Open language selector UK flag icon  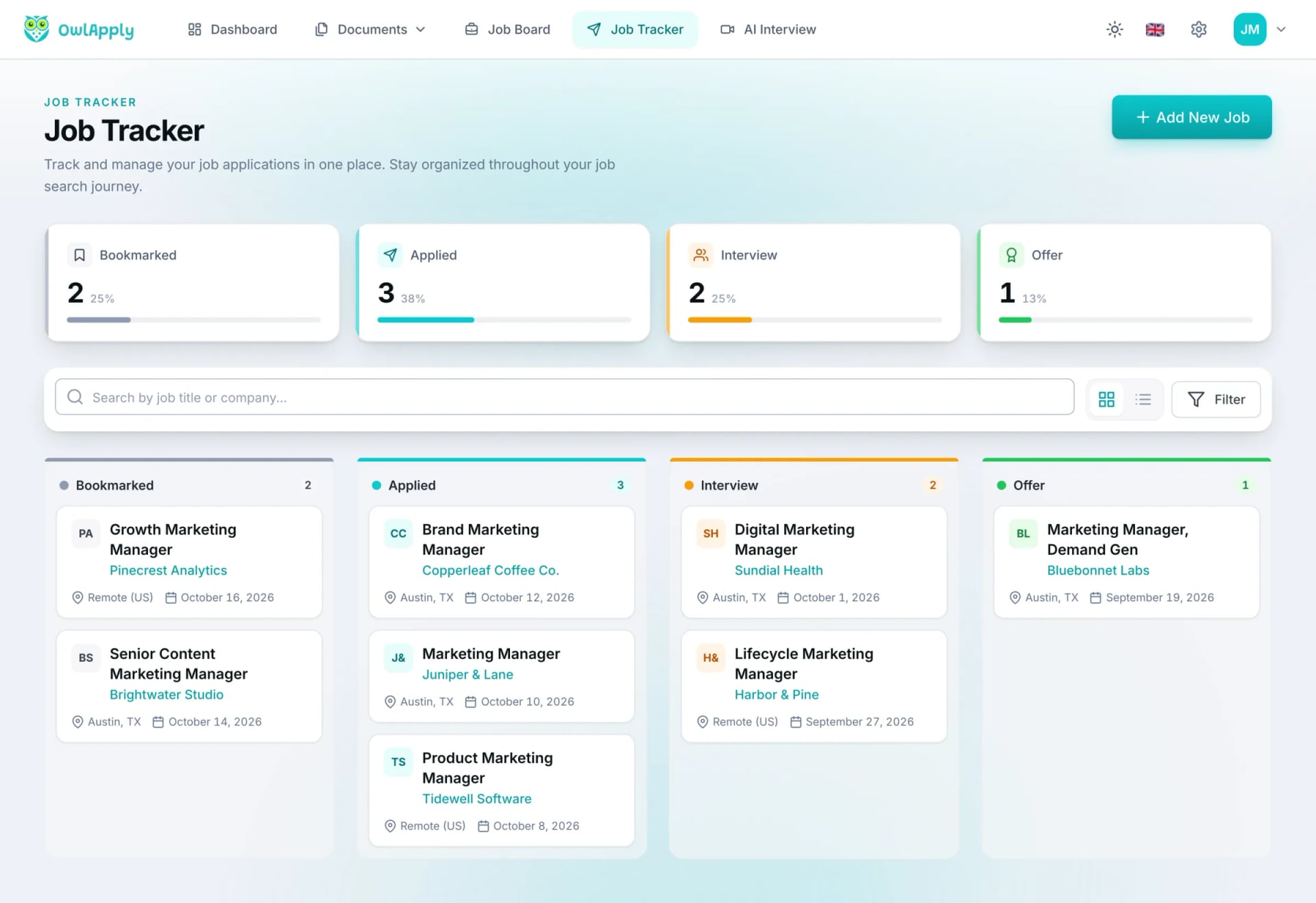(x=1155, y=29)
